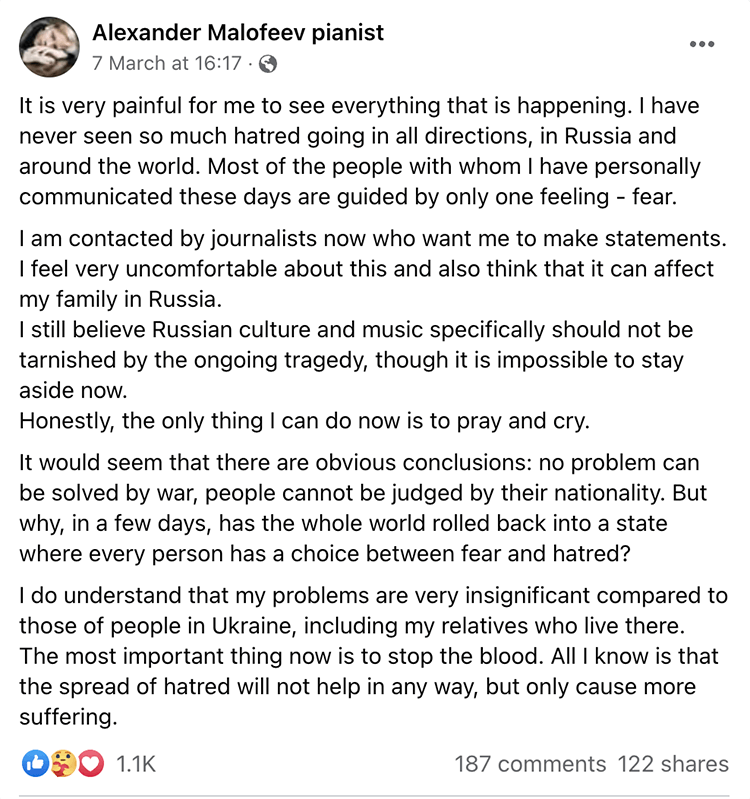This screenshot has width=750, height=799.
Task: Click the Care hugging-heart reaction icon
Action: click(x=63, y=764)
